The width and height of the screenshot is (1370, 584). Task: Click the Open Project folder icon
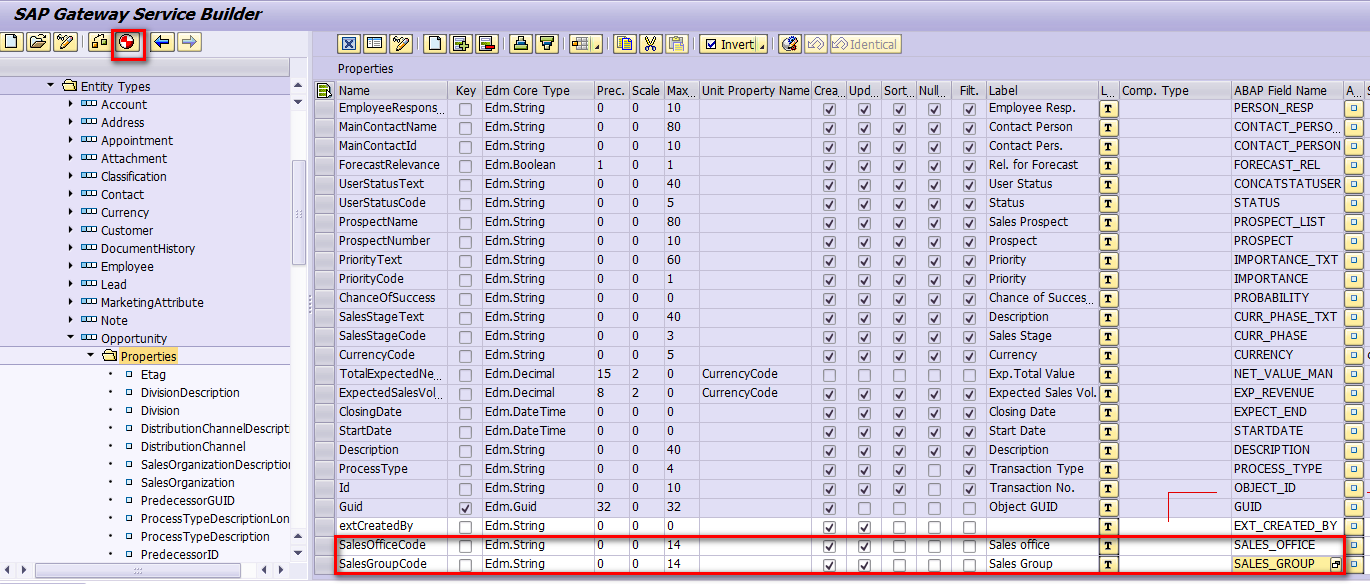[x=38, y=42]
